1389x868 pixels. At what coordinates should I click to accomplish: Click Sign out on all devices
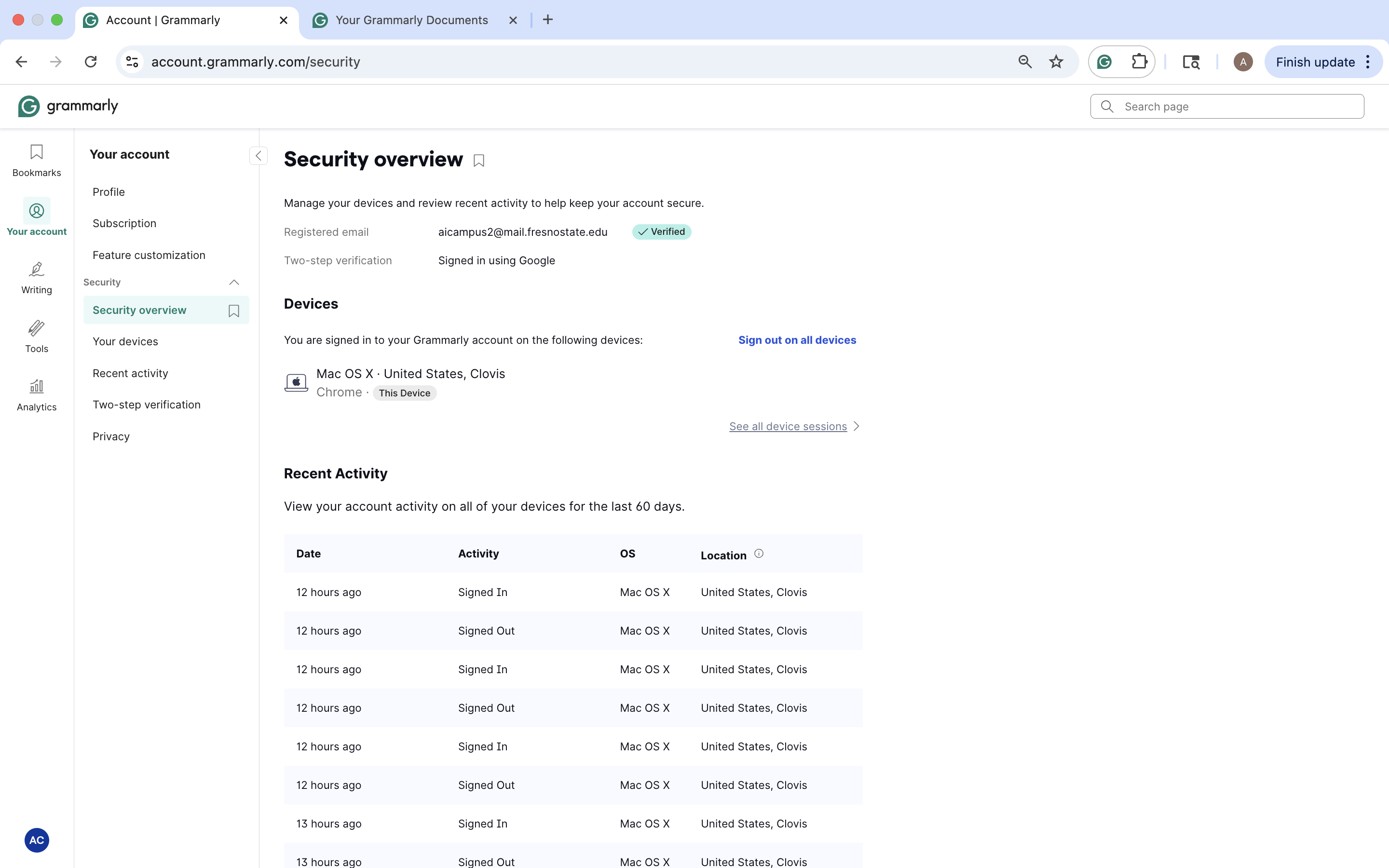coord(797,340)
